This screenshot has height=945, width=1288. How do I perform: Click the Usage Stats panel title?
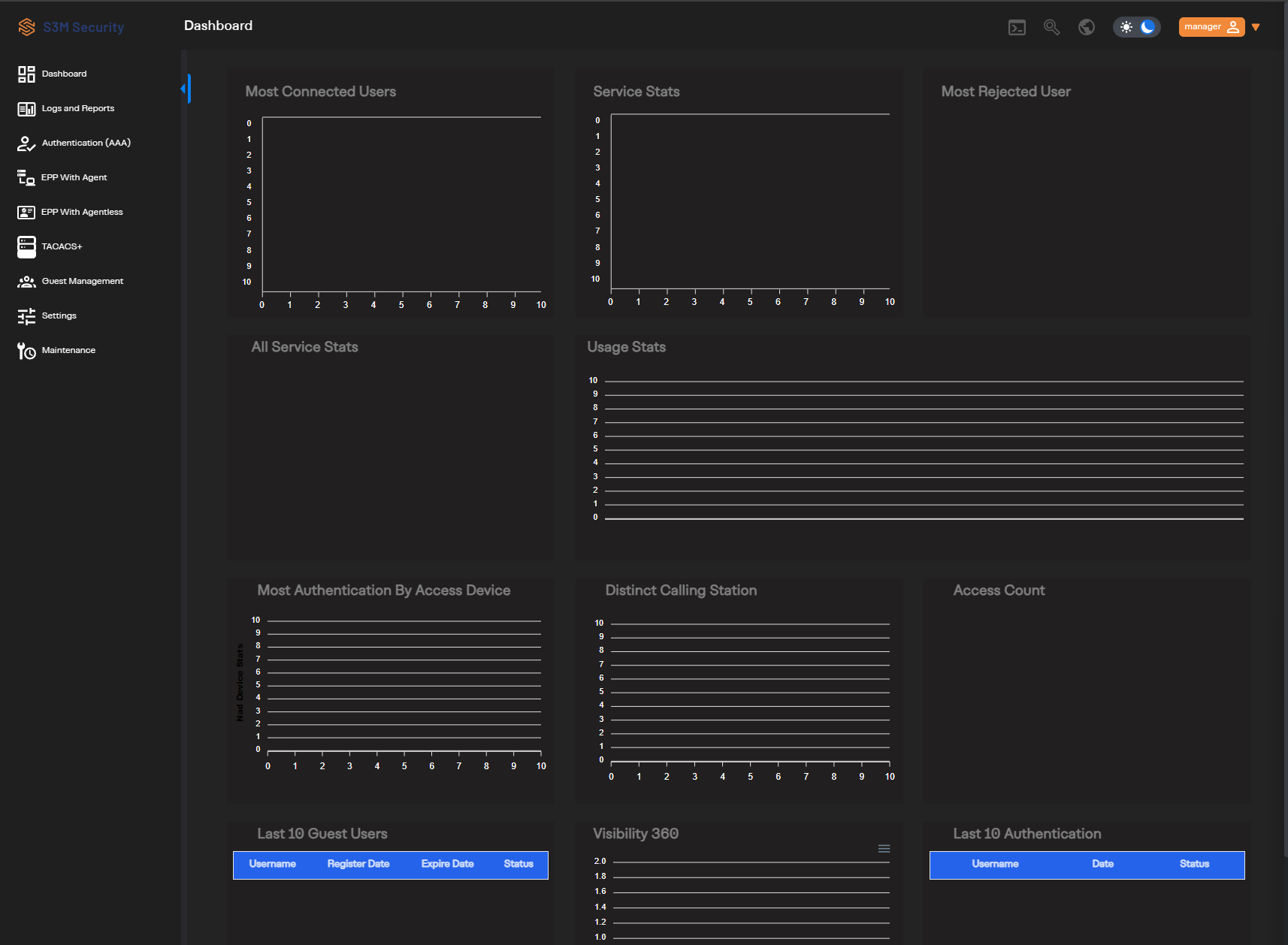(627, 347)
